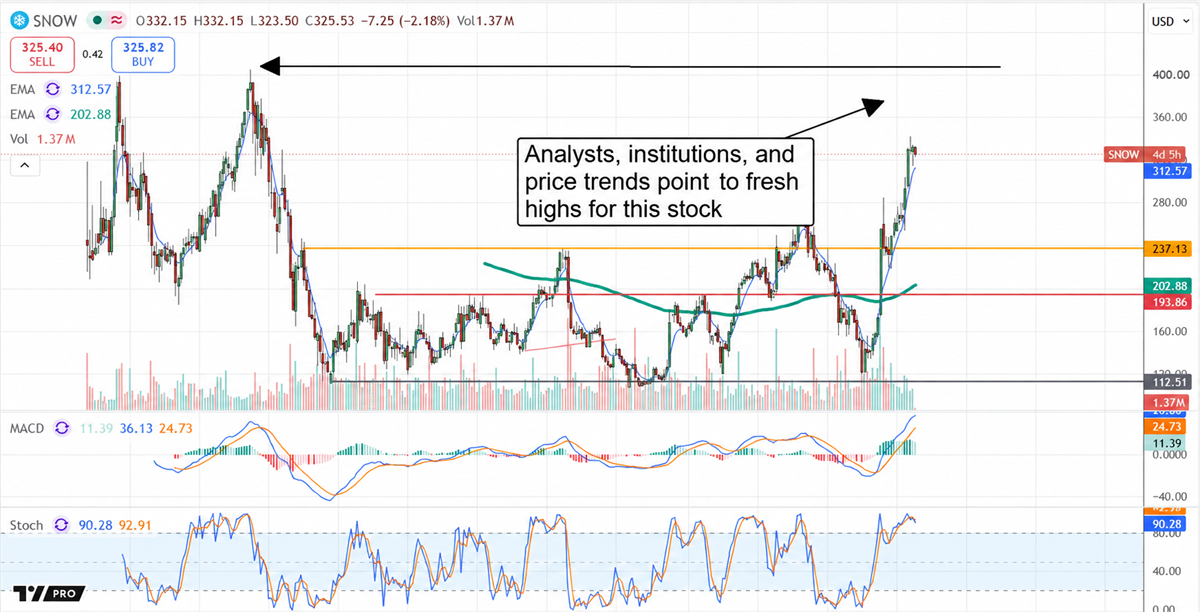
Task: Buy at 325.82
Action: pyautogui.click(x=145, y=54)
